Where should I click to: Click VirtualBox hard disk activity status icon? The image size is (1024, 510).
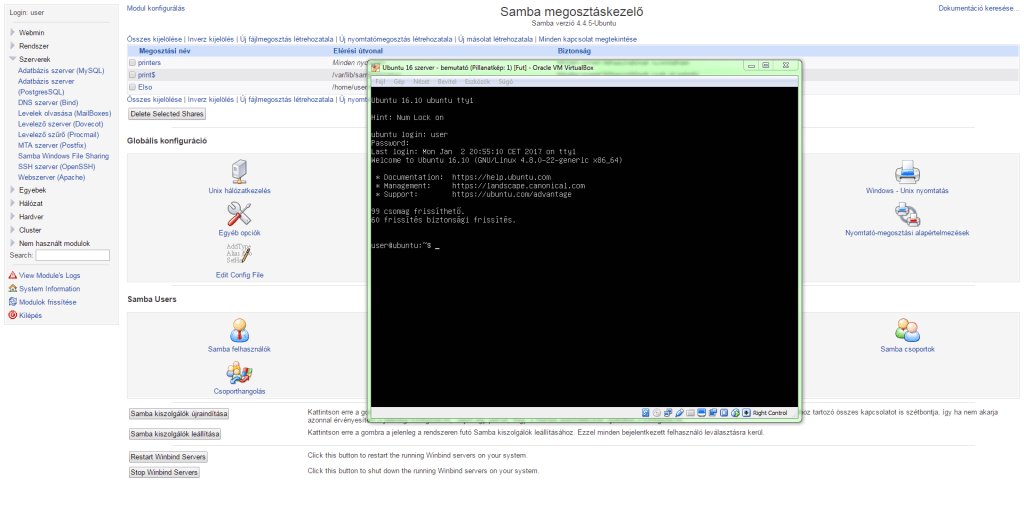[645, 413]
